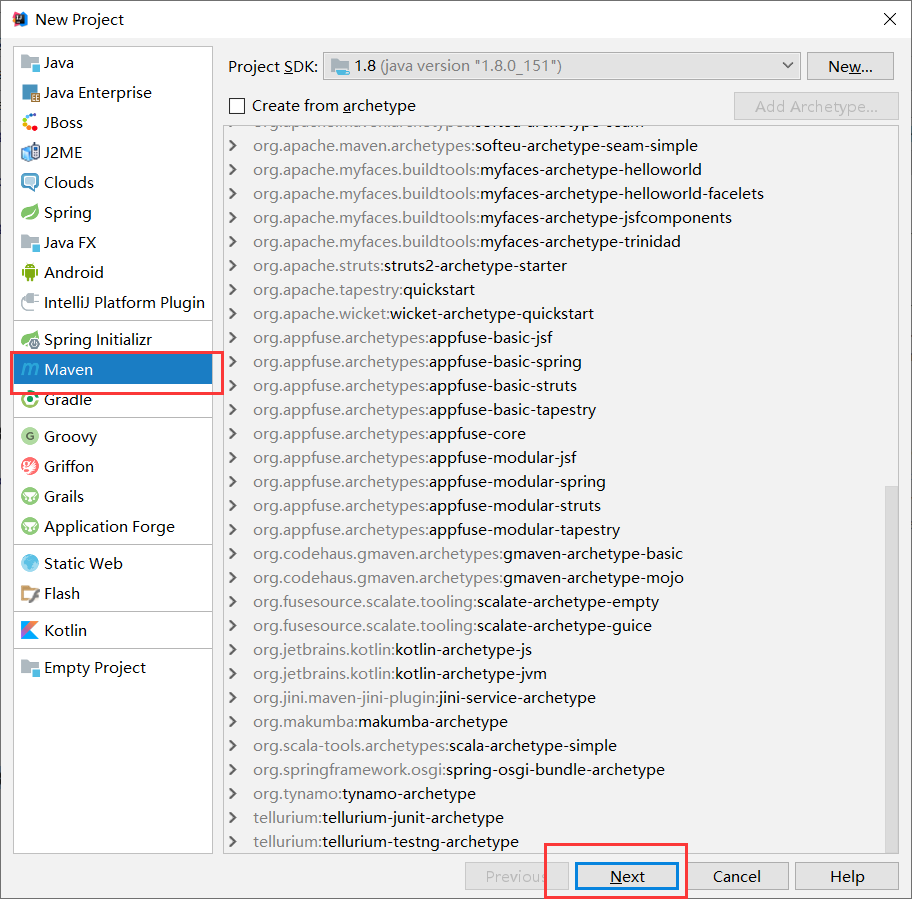912x899 pixels.
Task: Open Help for New Project
Action: click(x=847, y=876)
